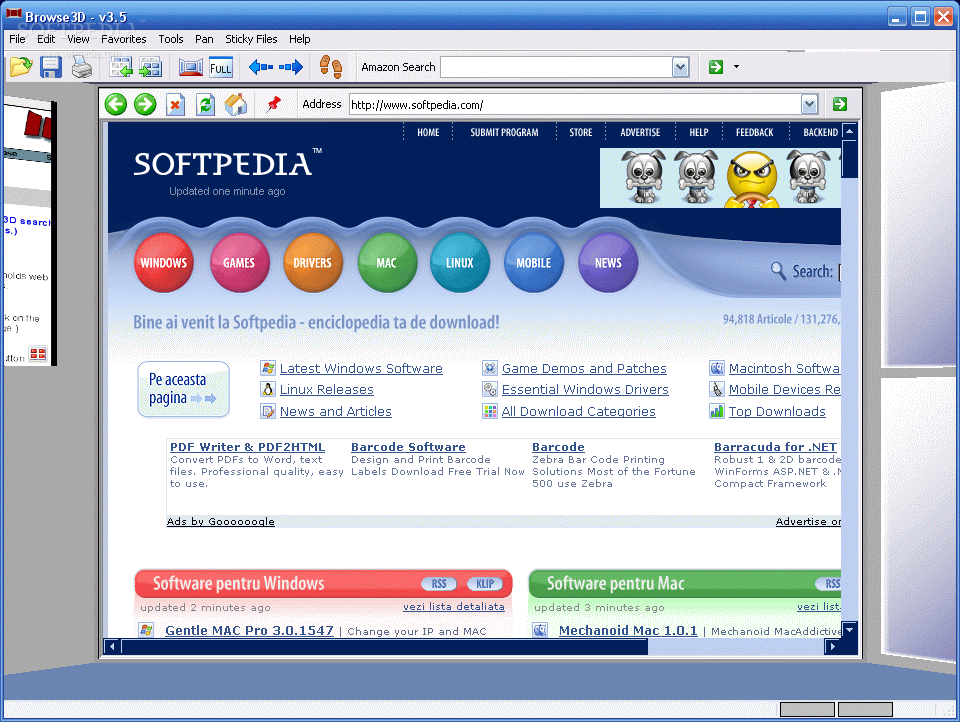Open the Amazon Search dropdown arrow
Viewport: 960px width, 722px height.
(x=680, y=67)
